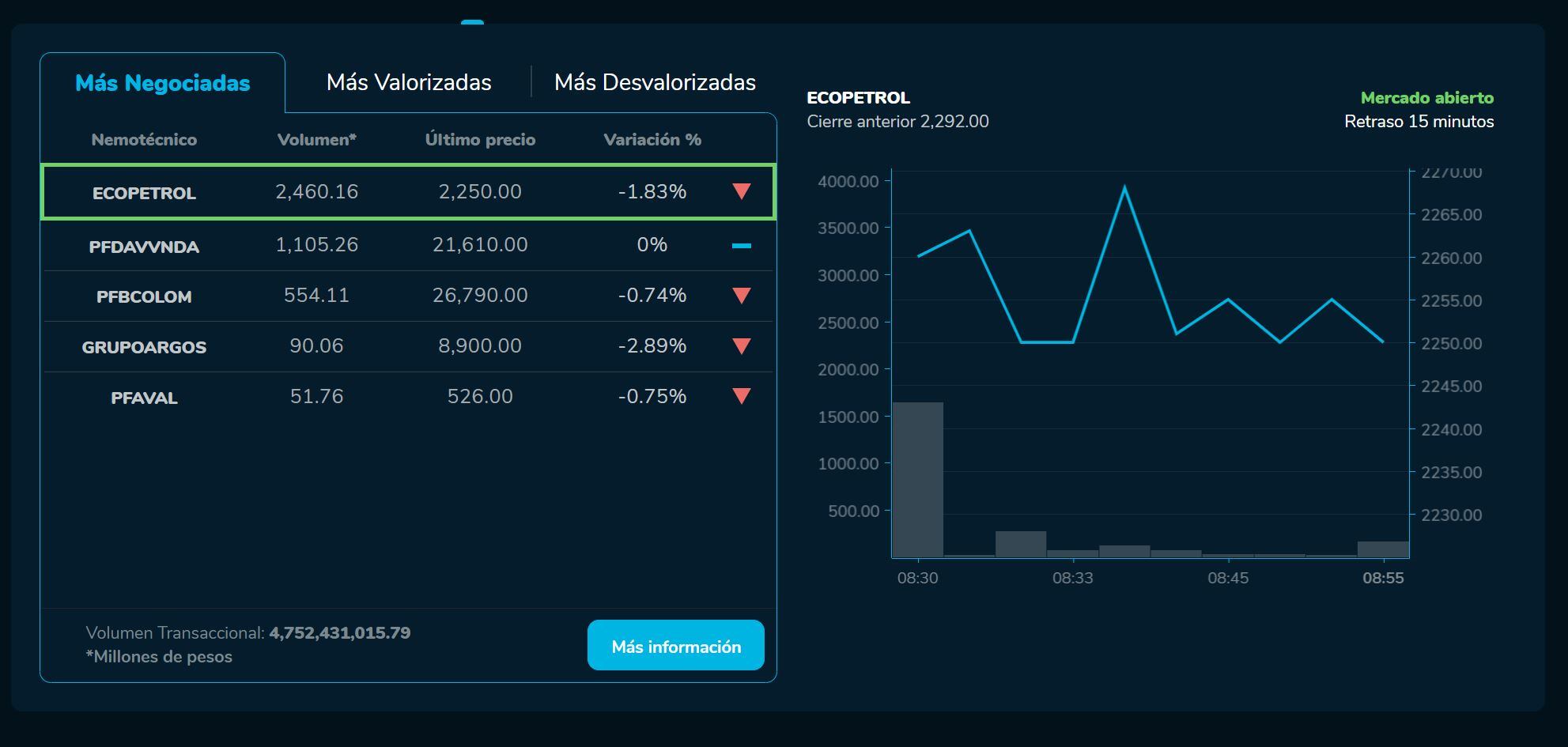
Task: Click the red down arrow for PFBCOLOM
Action: pyautogui.click(x=741, y=296)
